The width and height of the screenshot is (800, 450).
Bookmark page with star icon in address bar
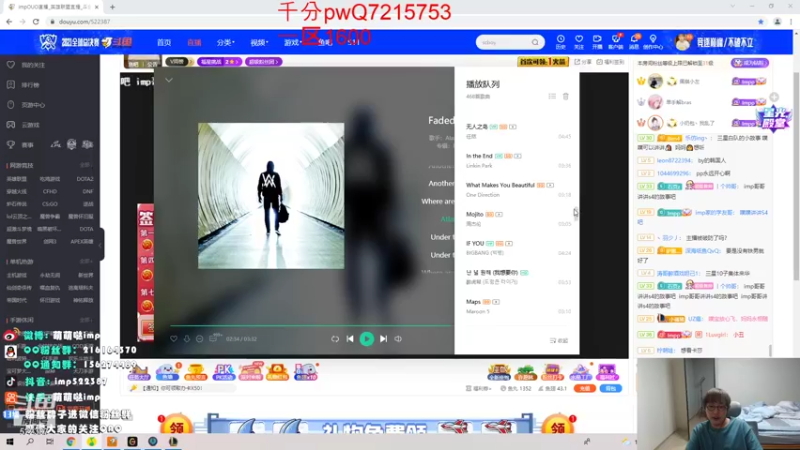pyautogui.click(x=760, y=21)
